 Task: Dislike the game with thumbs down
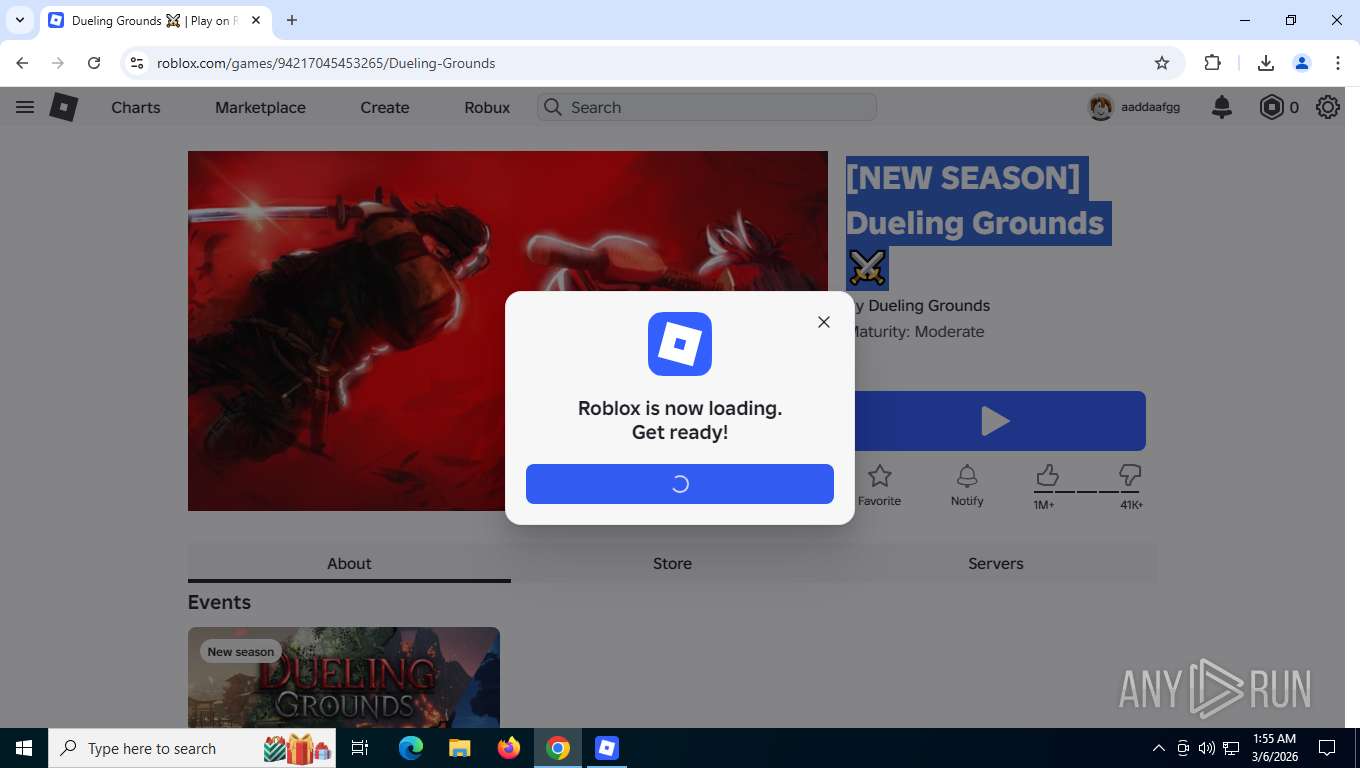(1130, 475)
